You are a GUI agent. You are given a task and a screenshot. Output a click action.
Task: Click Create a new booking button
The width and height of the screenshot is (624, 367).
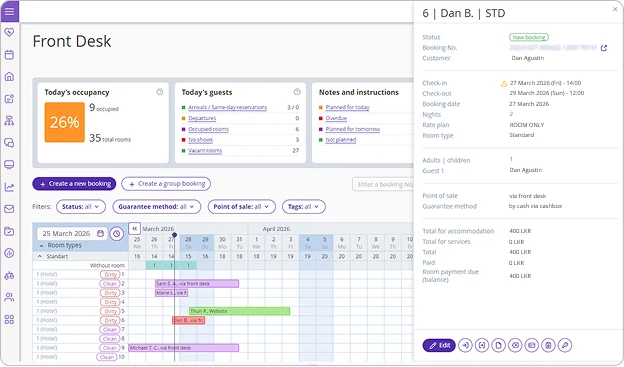coord(74,184)
